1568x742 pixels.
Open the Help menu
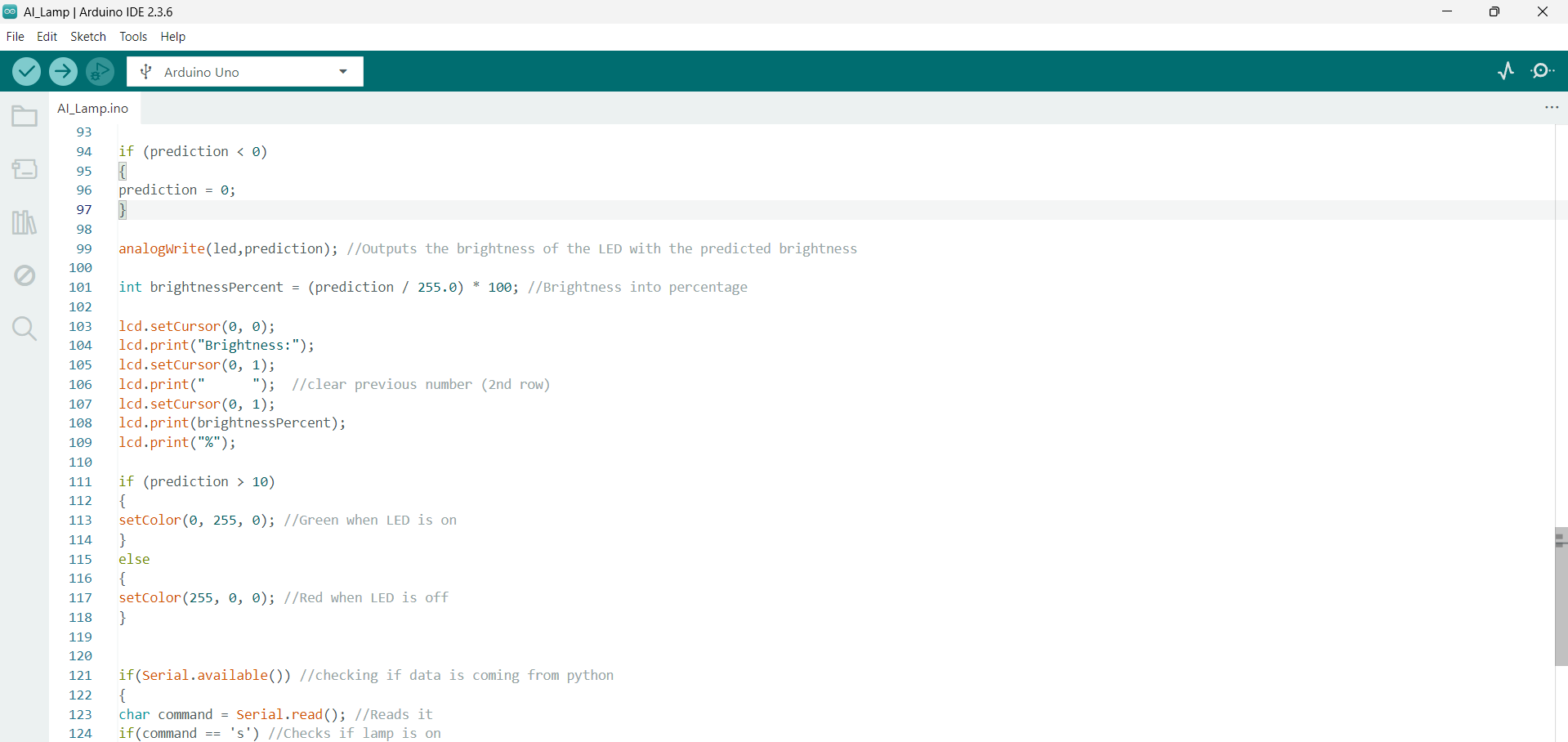172,37
